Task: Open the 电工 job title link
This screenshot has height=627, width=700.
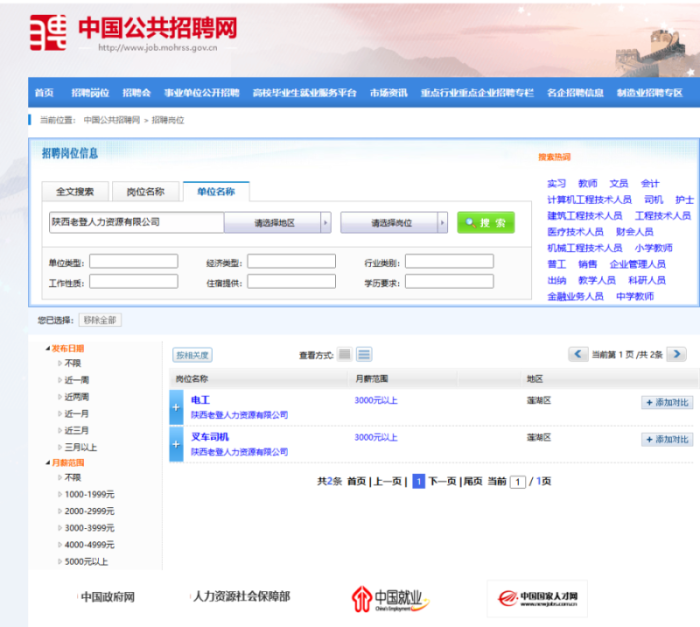Action: coord(200,400)
